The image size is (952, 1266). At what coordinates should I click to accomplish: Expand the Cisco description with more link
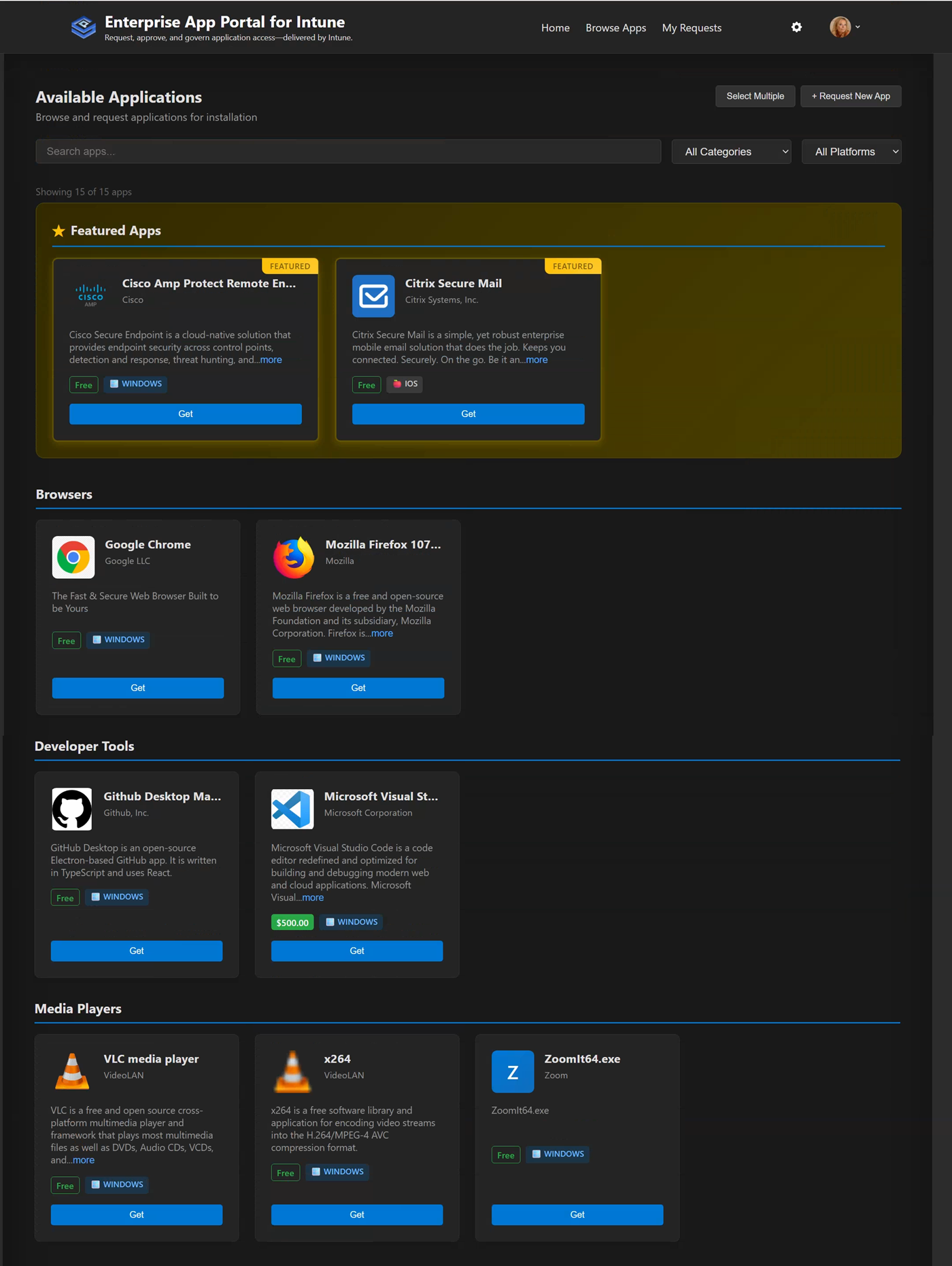pyautogui.click(x=271, y=360)
